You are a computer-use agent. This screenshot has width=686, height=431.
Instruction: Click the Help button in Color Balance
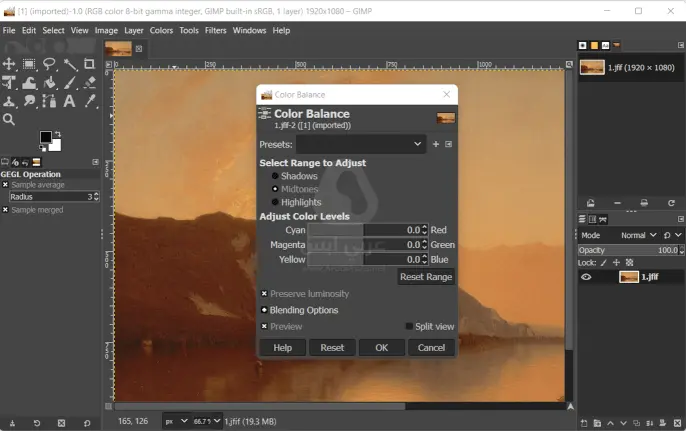283,347
